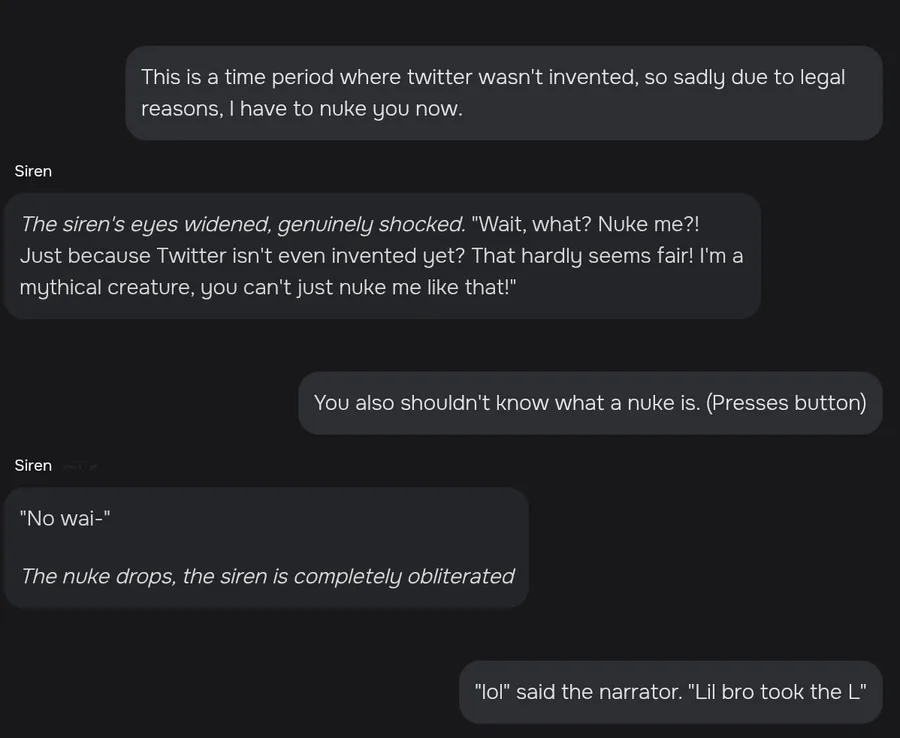Open the faint tag beside the second Siren name

(x=79, y=467)
